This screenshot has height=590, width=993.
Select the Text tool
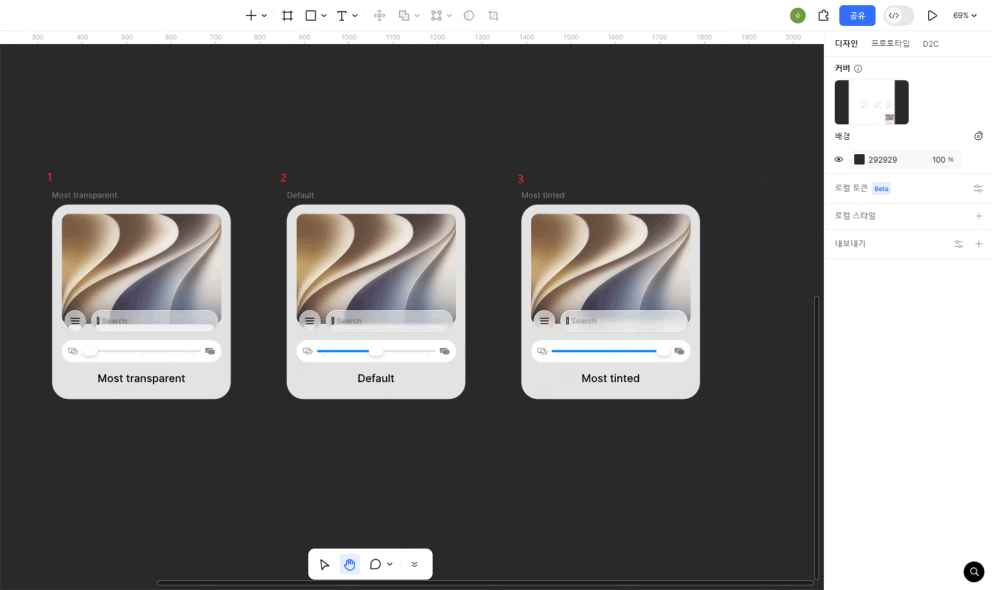coord(342,15)
